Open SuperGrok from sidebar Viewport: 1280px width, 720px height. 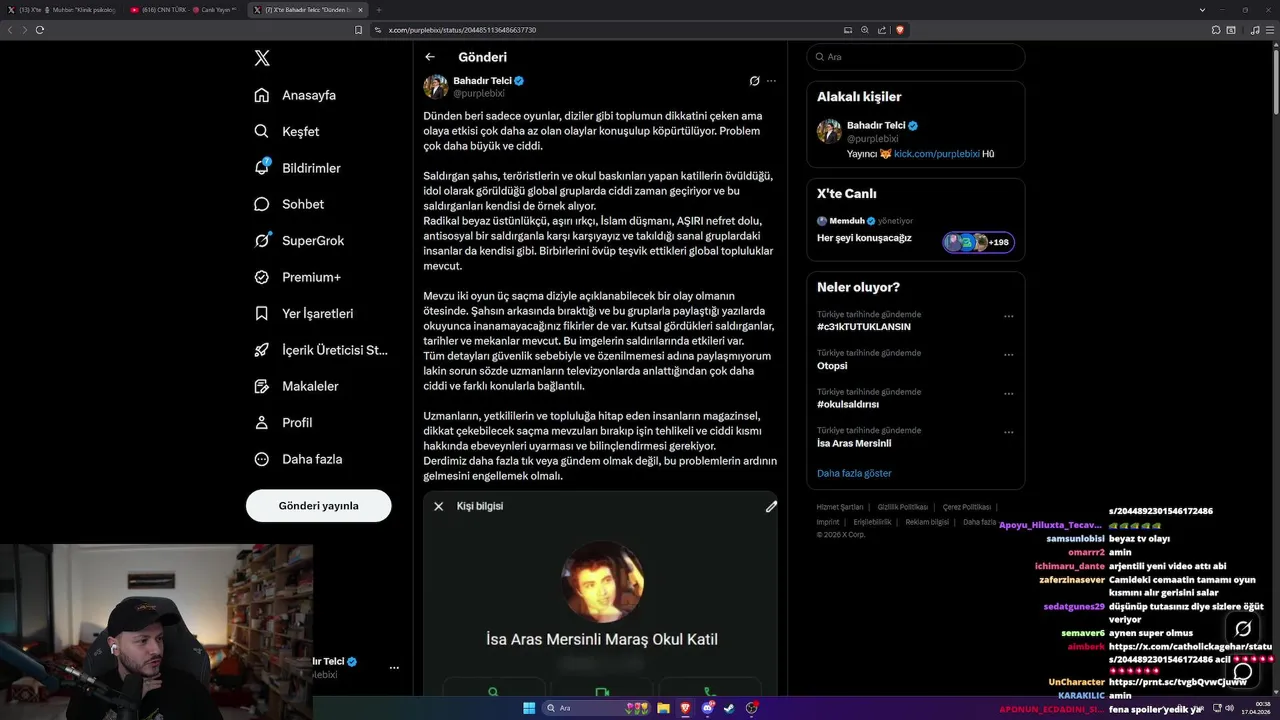pos(299,240)
